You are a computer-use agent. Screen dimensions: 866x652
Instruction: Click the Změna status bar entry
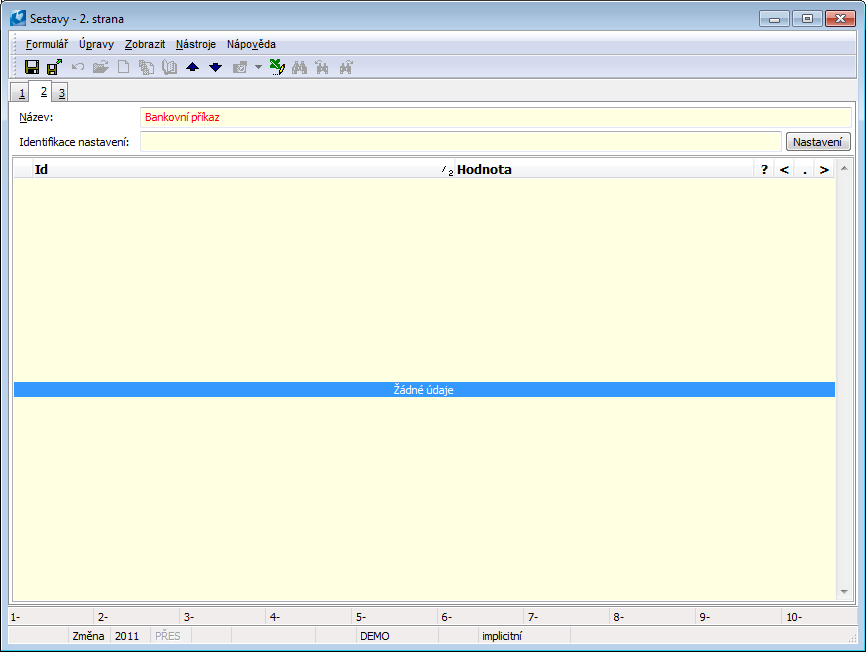(88, 636)
